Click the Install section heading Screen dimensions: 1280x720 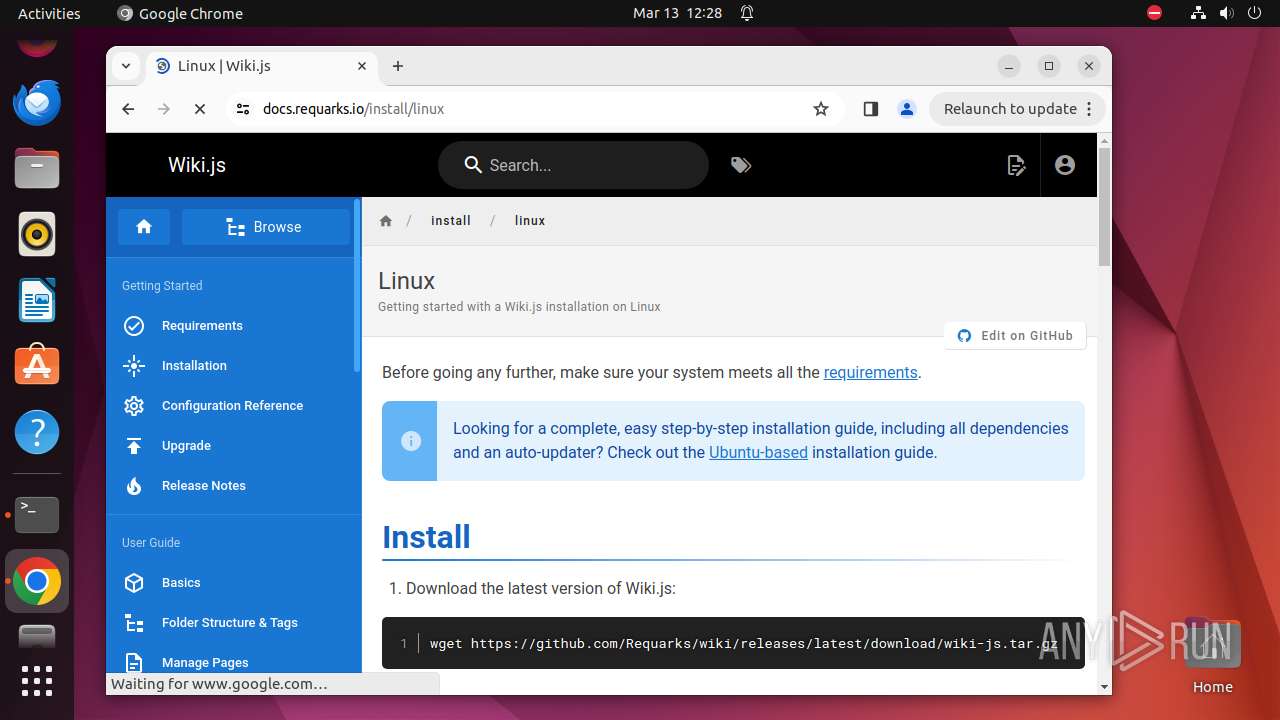click(426, 537)
